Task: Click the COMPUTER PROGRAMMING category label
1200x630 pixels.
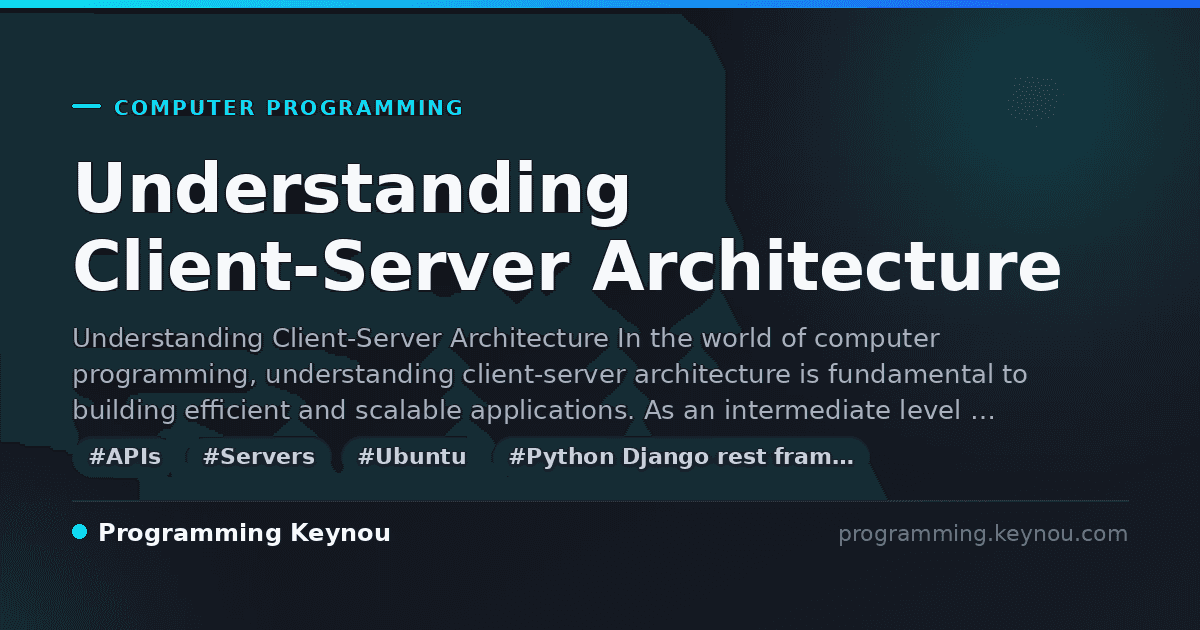Action: coord(289,108)
